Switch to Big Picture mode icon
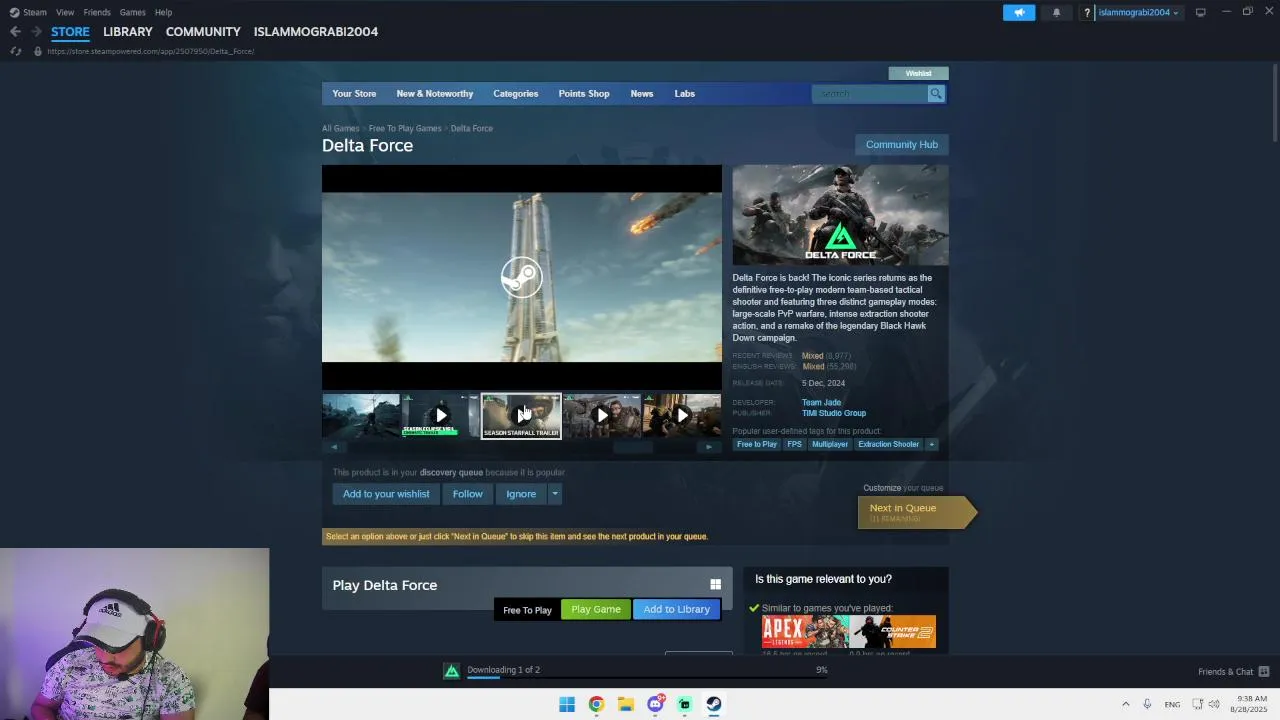 point(1200,12)
